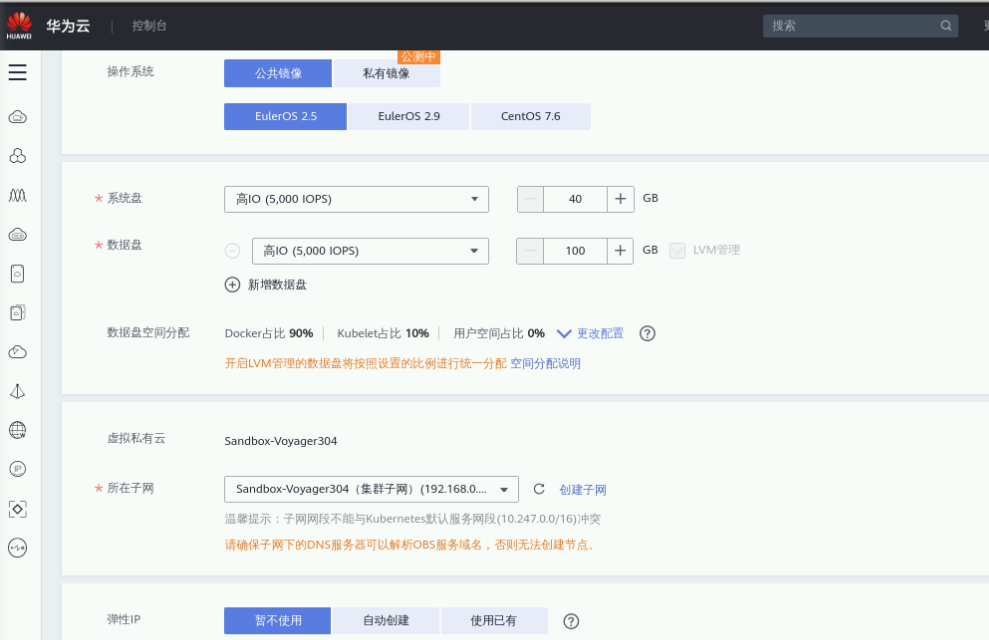Open the diamond scan sidebar icon
The image size is (989, 640).
(x=18, y=509)
